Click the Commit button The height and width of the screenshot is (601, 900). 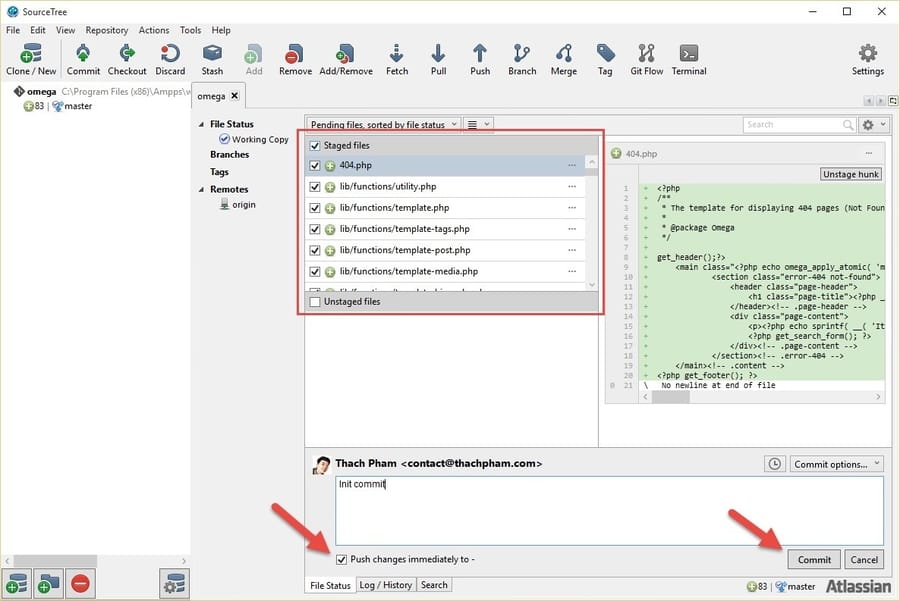tap(814, 560)
